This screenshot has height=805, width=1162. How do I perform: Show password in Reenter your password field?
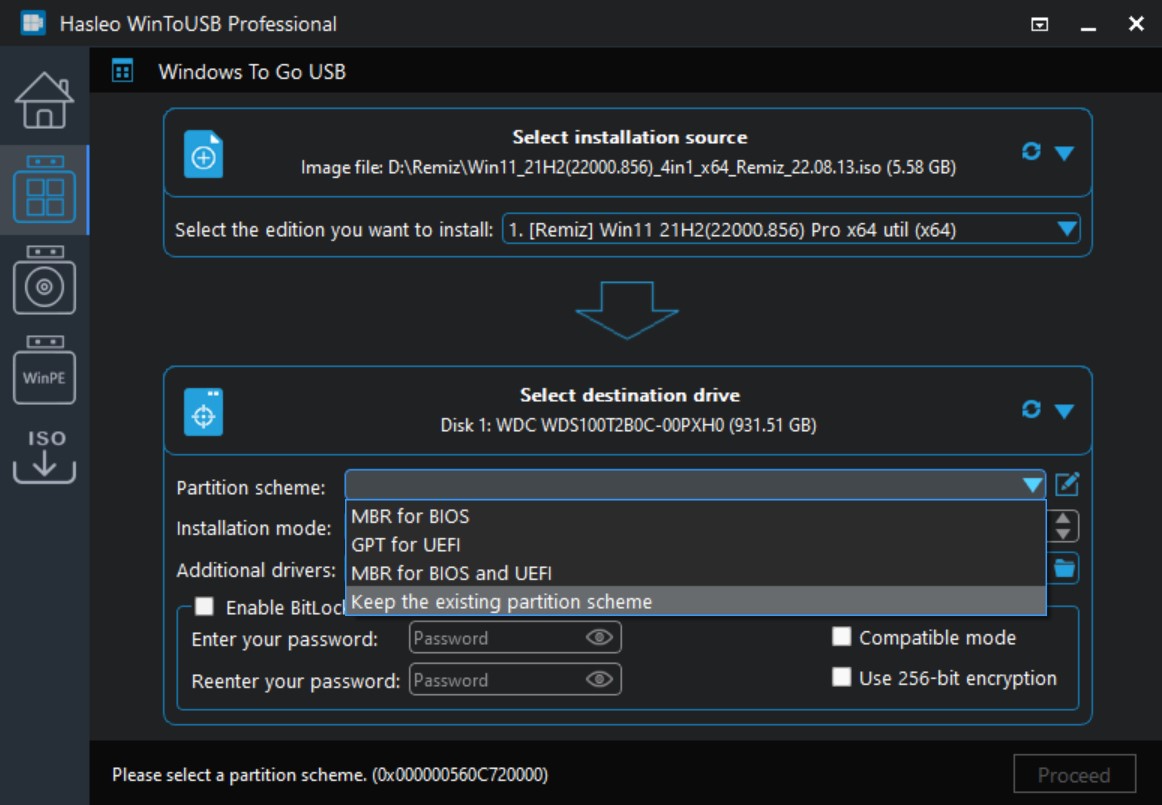(599, 680)
